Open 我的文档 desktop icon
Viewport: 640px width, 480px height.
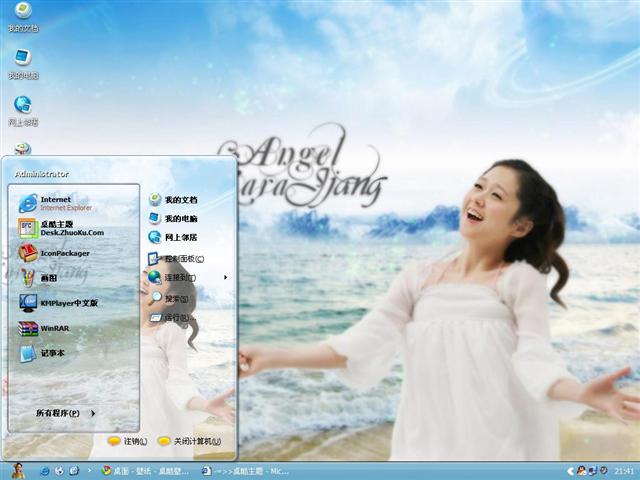23,17
